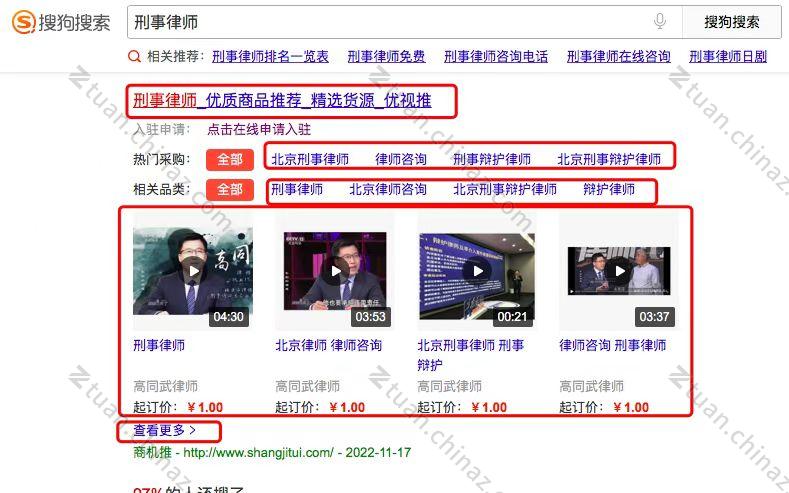Click the shangjitui.com source URL
This screenshot has width=789, height=493.
(x=258, y=452)
